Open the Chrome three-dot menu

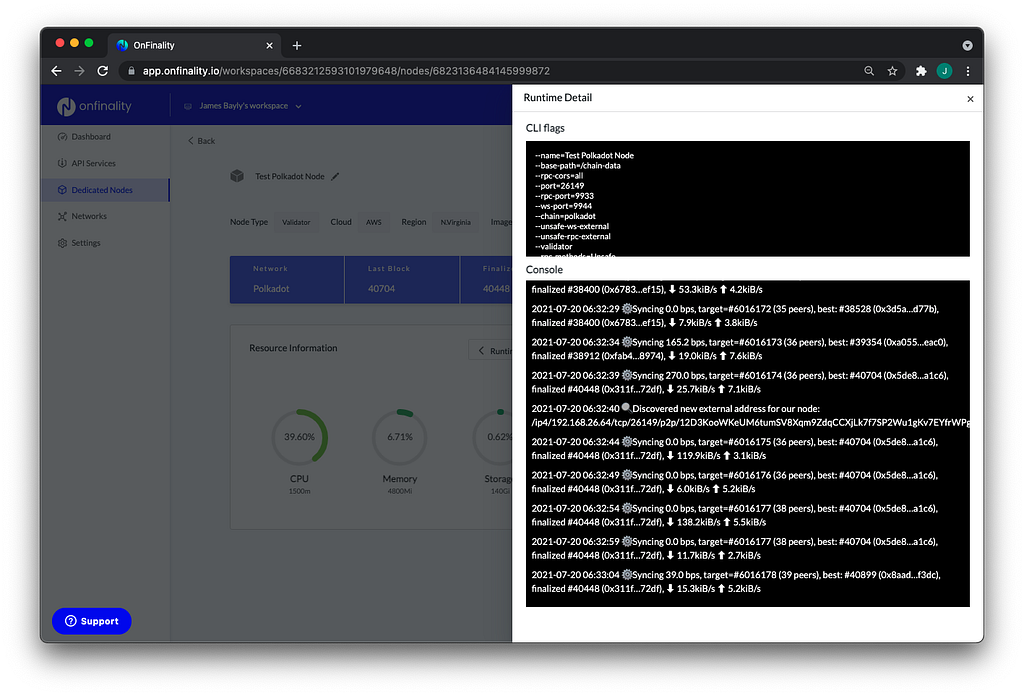(x=968, y=71)
